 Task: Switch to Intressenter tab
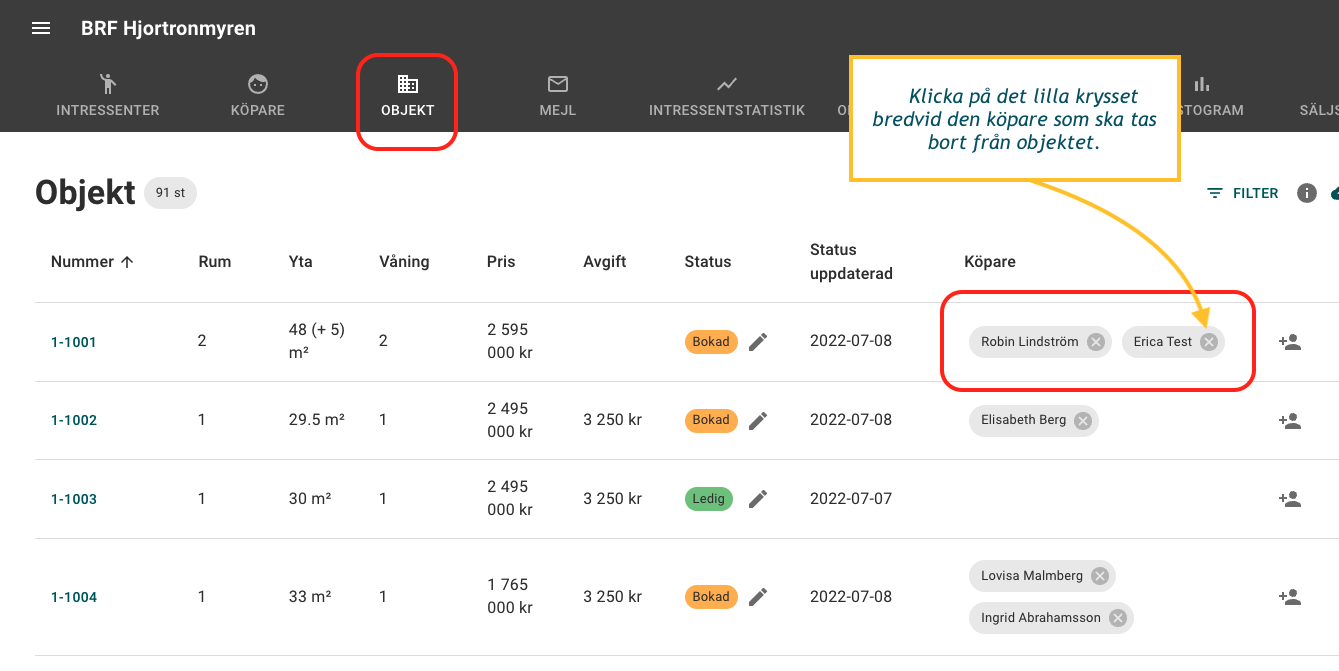107,97
